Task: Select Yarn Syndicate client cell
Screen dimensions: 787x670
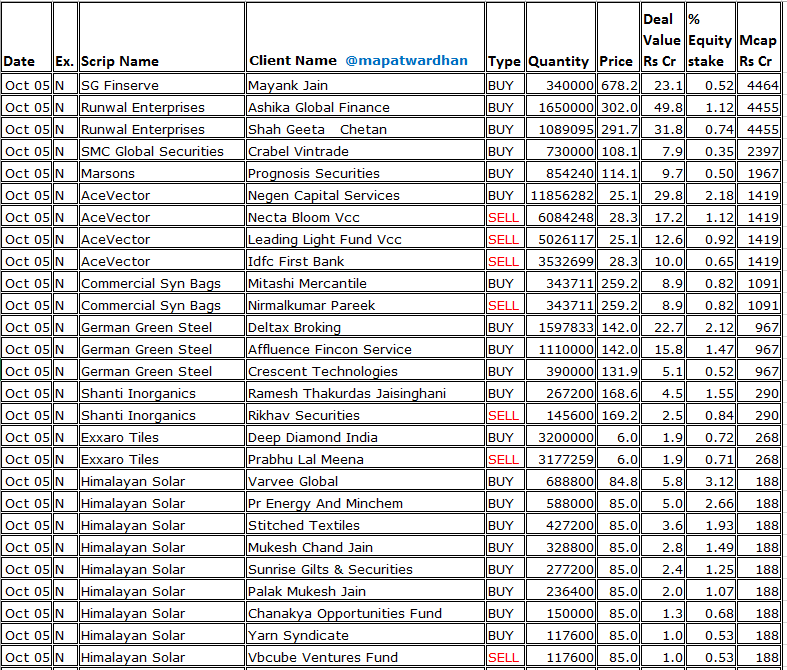Action: [x=365, y=636]
